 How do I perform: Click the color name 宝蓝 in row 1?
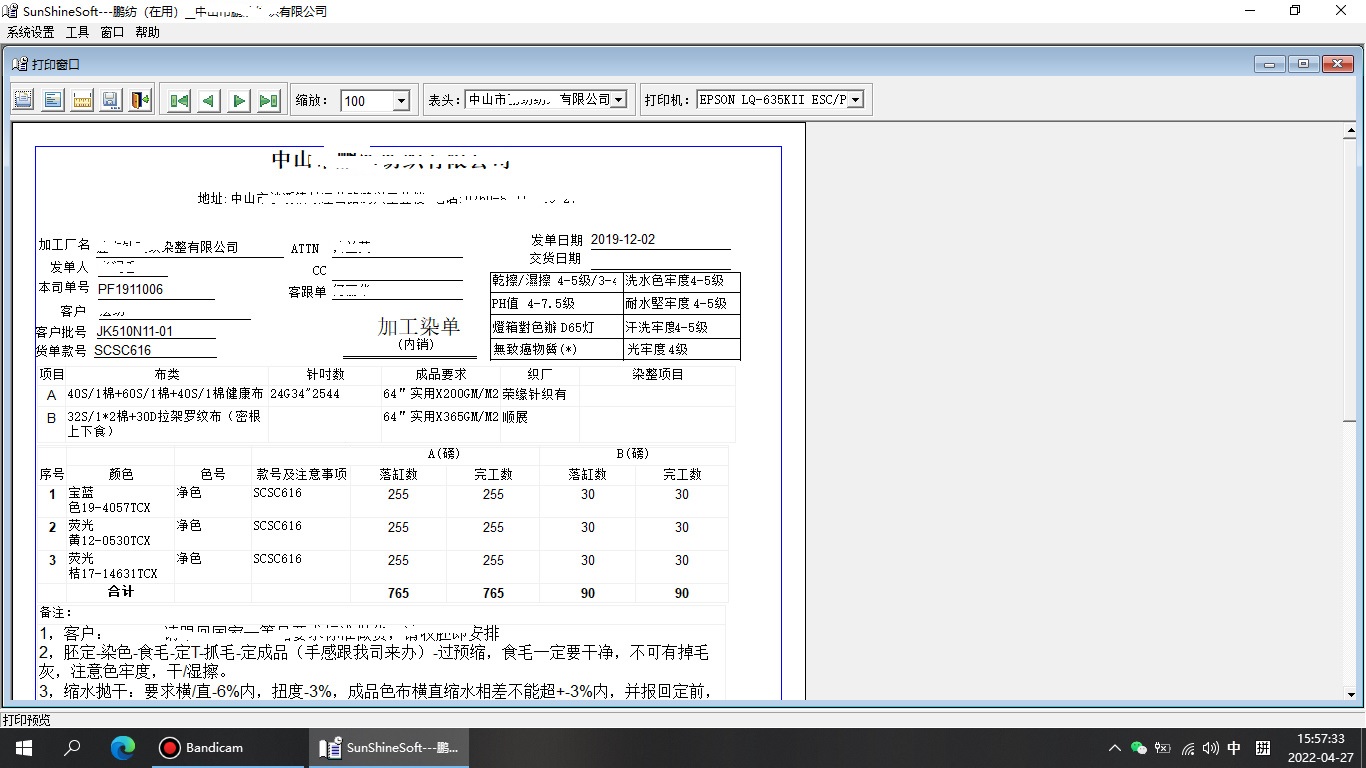point(81,493)
